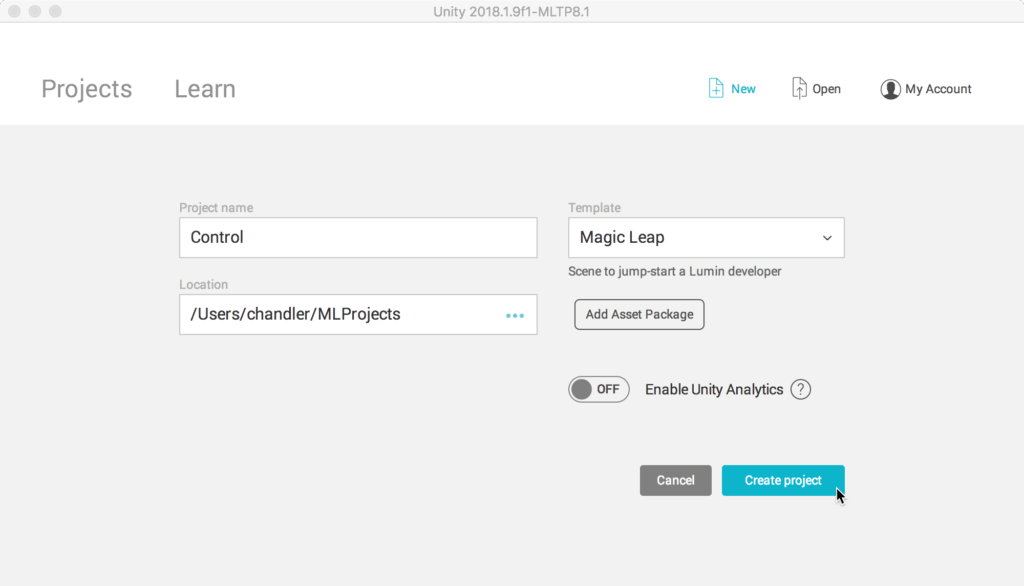Image resolution: width=1024 pixels, height=586 pixels.
Task: Click the "Enable Unity Analytics" label text
Action: (714, 390)
